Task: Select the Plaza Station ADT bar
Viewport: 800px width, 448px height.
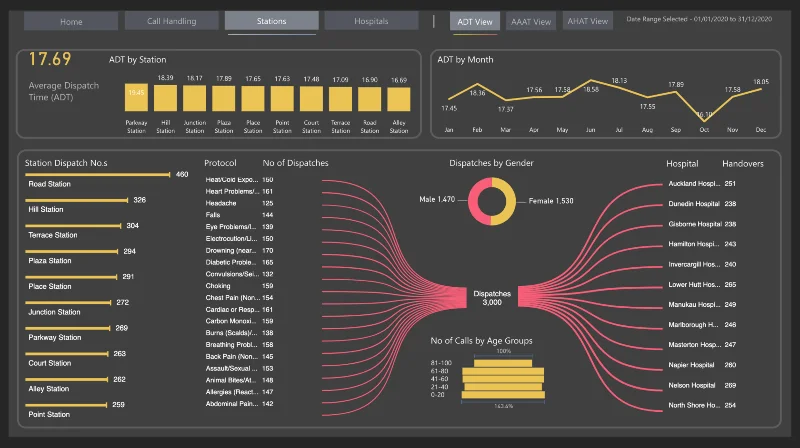Action: 223,98
